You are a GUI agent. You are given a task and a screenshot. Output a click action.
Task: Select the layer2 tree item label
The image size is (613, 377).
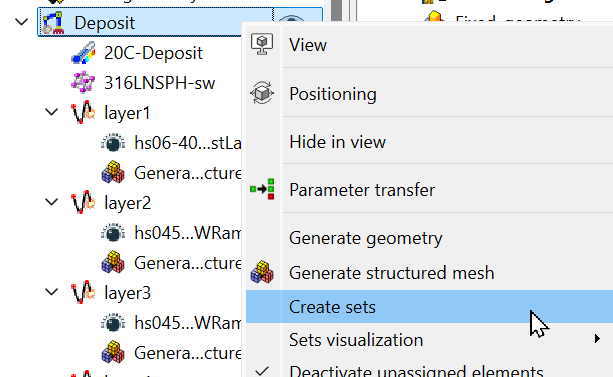pyautogui.click(x=127, y=203)
